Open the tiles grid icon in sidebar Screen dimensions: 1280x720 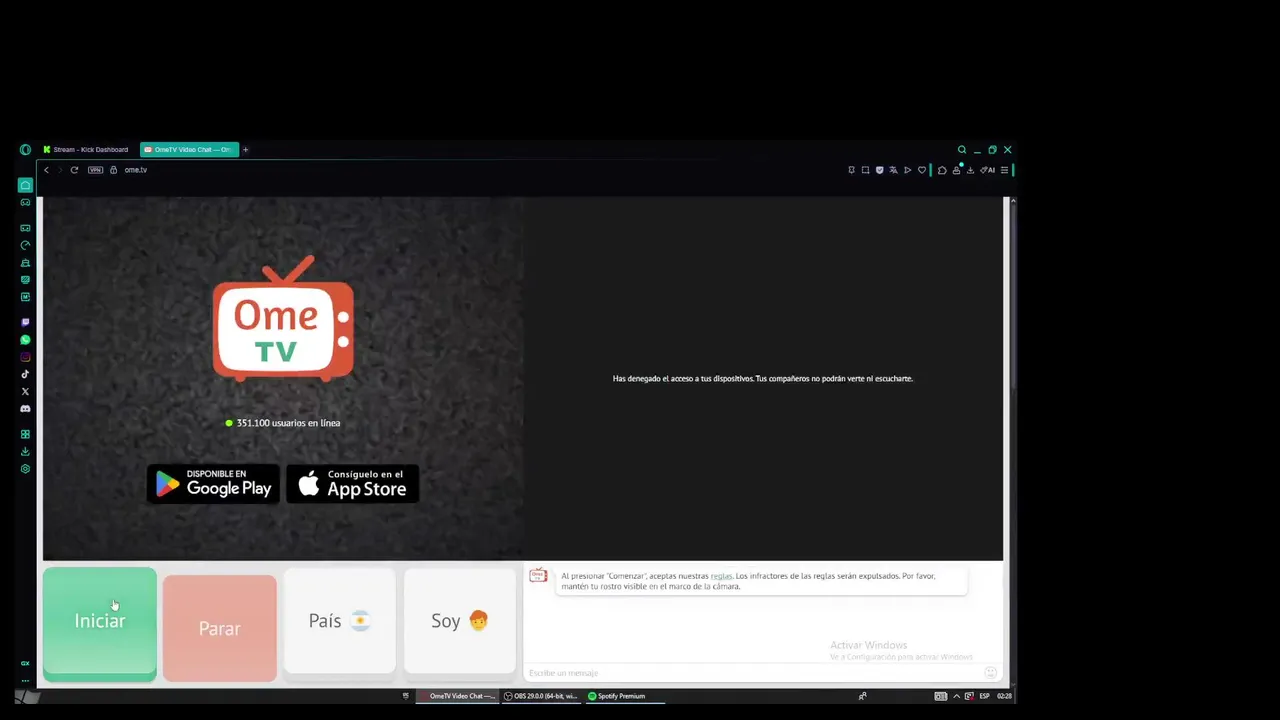click(x=25, y=434)
